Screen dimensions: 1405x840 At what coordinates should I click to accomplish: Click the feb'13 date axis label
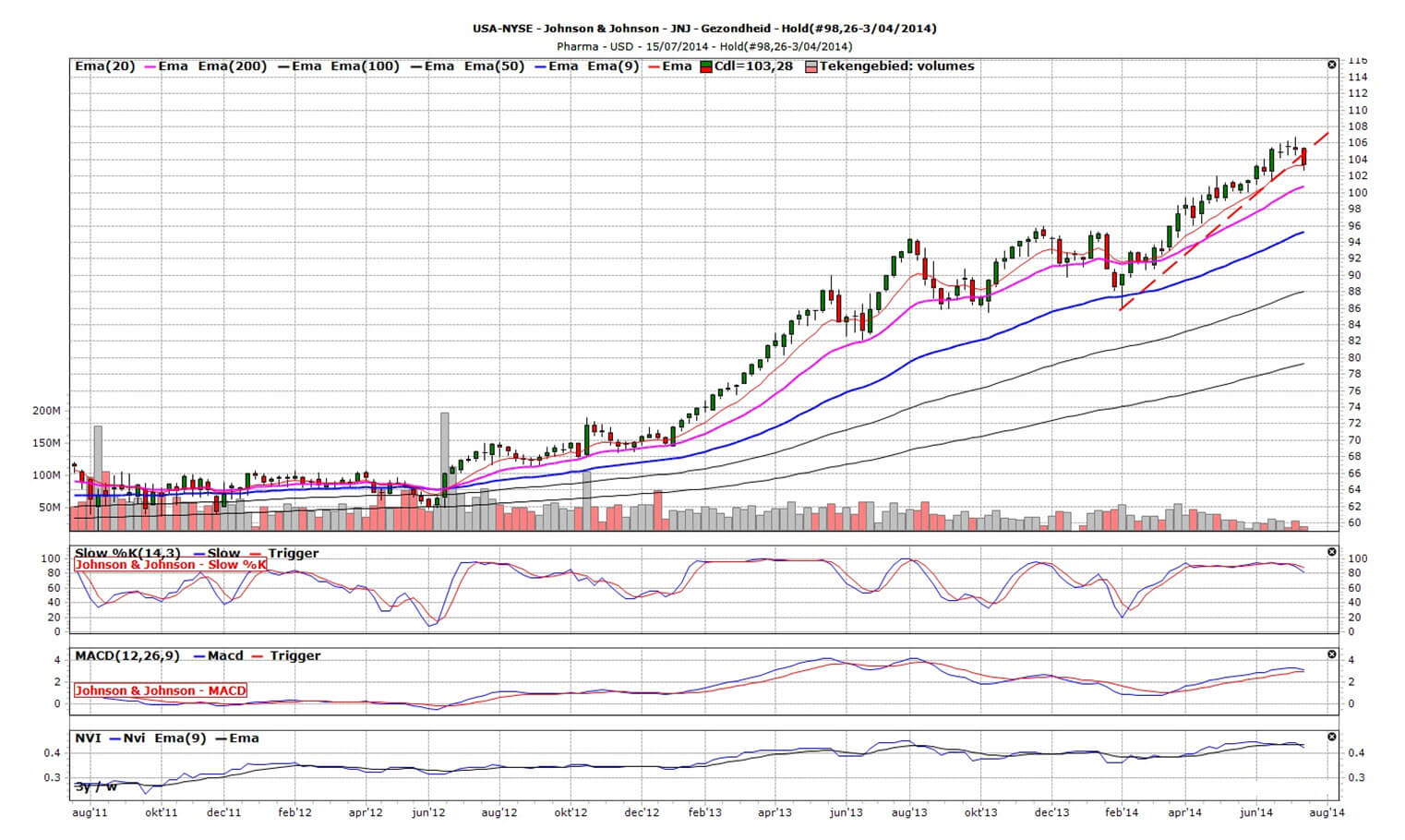point(705,813)
